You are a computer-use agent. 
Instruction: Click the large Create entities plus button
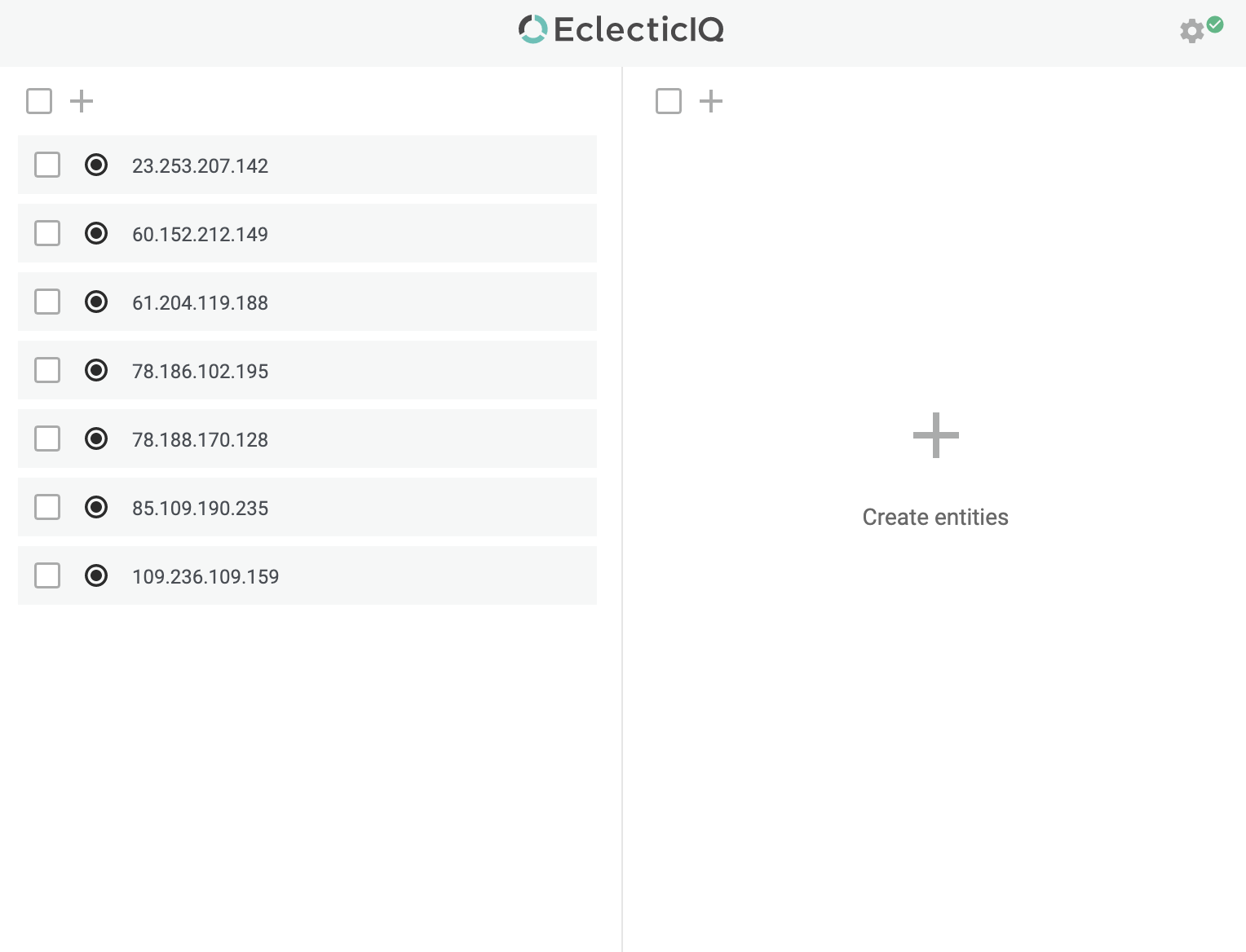[935, 435]
